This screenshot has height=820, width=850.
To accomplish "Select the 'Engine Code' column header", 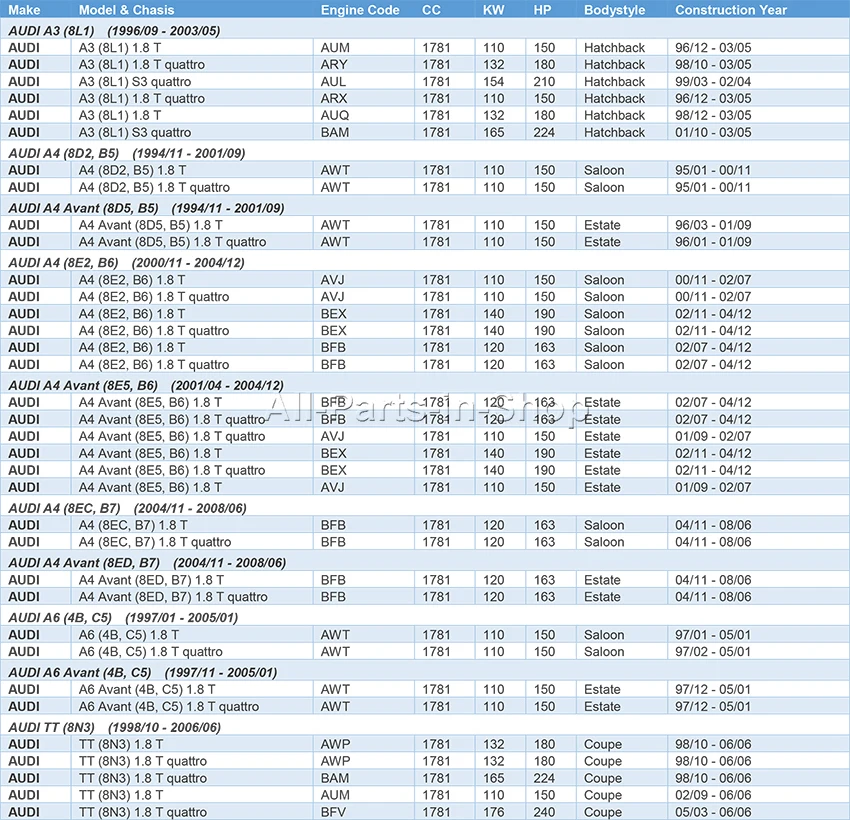I will coord(360,10).
